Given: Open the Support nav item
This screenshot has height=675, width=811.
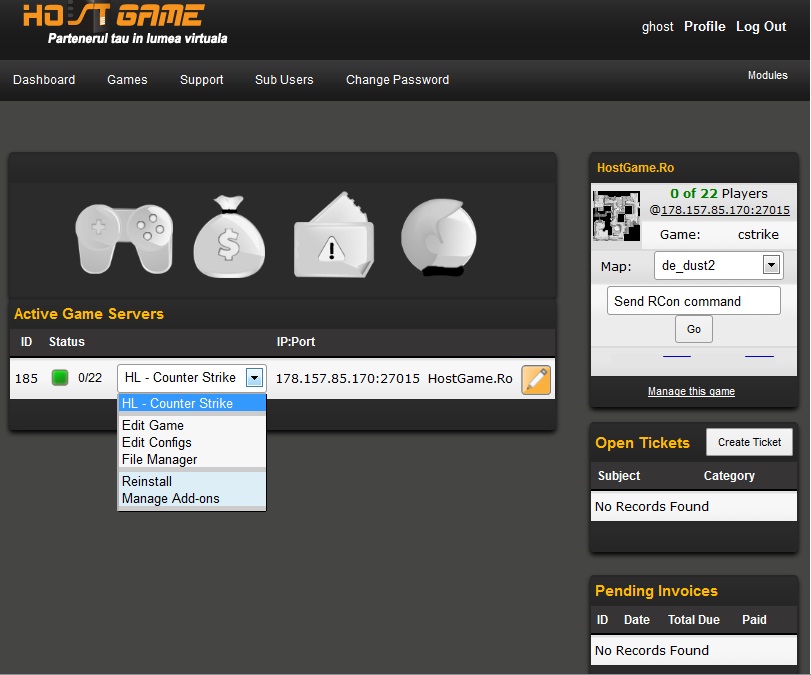Looking at the screenshot, I should pyautogui.click(x=202, y=80).
